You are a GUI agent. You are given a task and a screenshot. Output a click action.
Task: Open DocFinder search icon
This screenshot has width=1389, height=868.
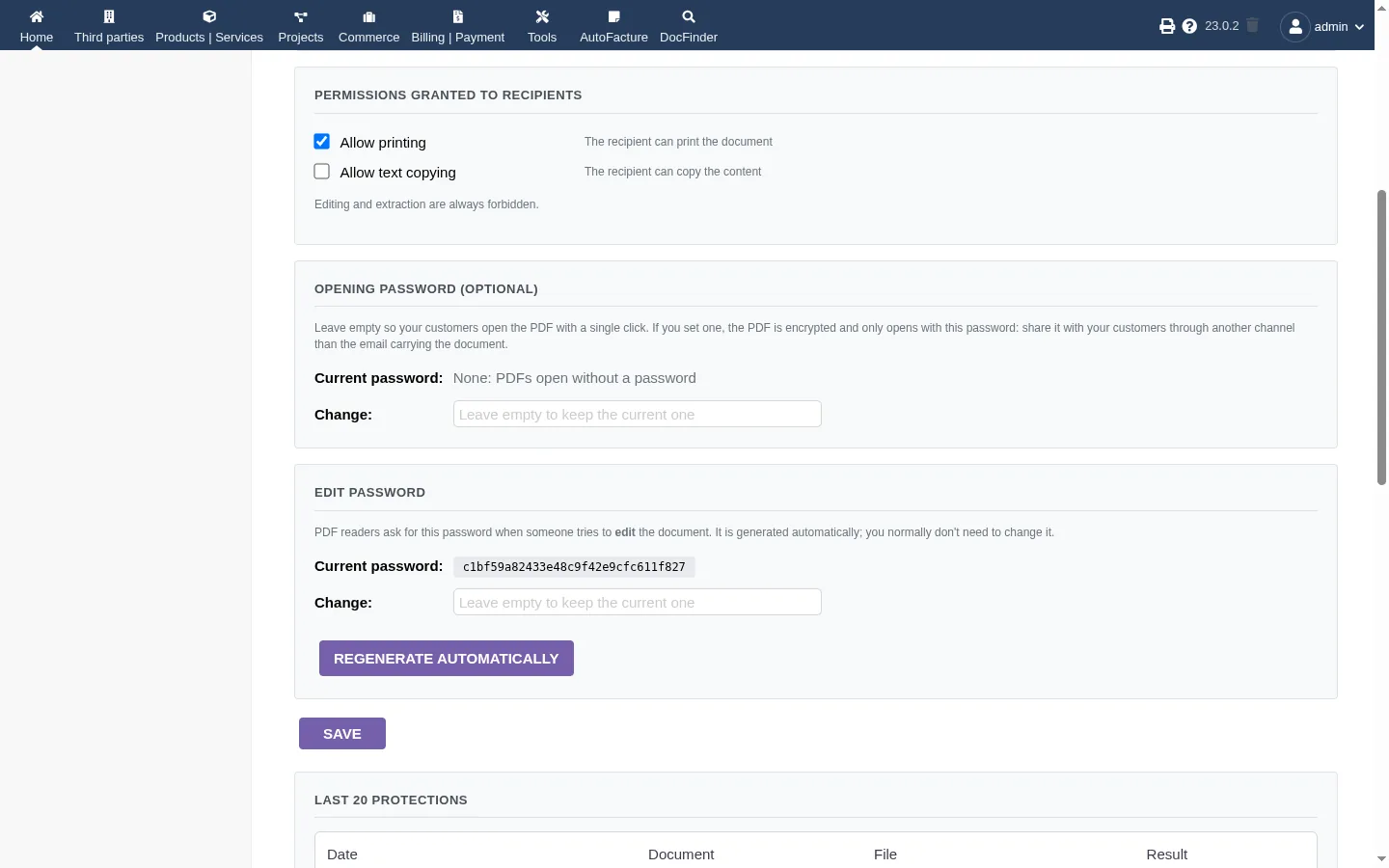pos(689,16)
